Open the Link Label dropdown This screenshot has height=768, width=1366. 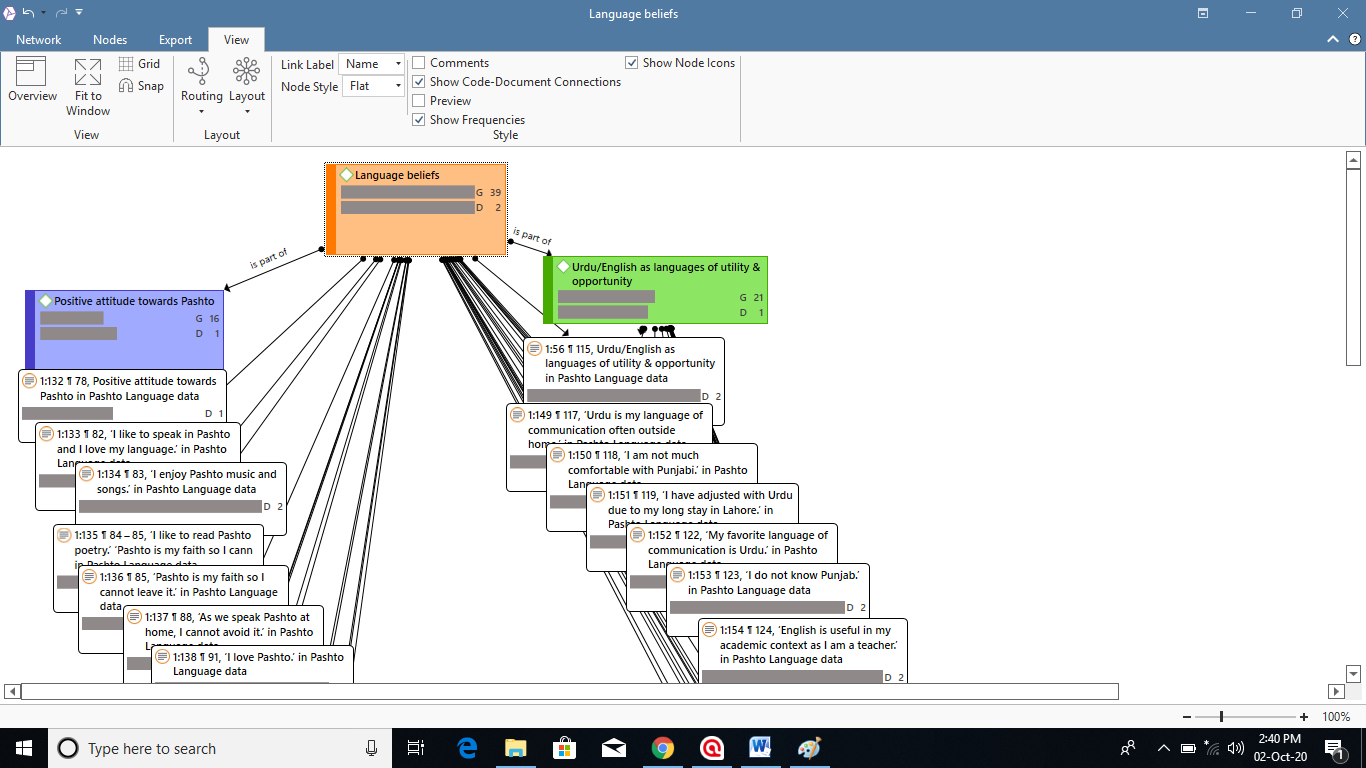pyautogui.click(x=371, y=64)
